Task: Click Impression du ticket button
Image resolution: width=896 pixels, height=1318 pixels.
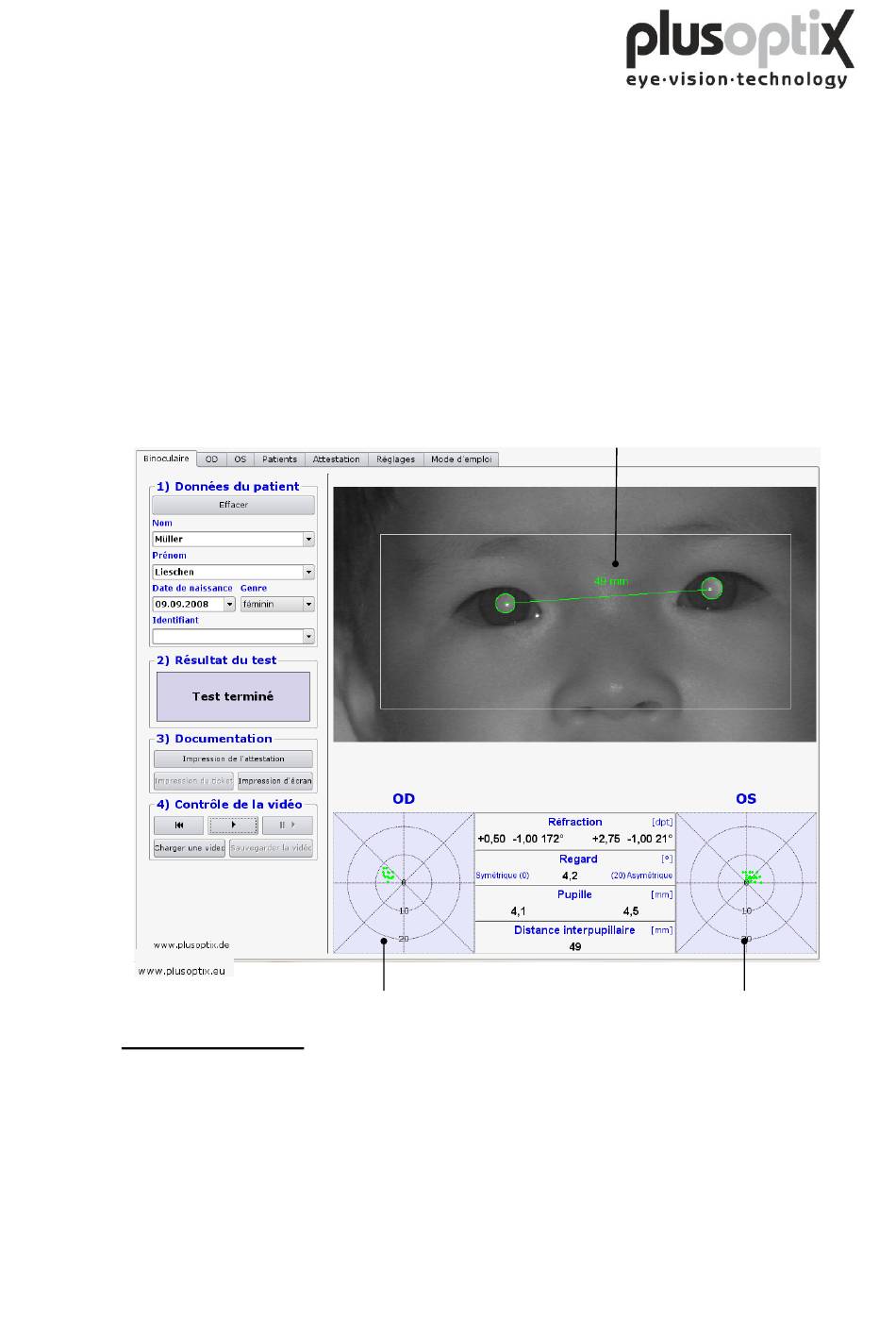Action: click(193, 781)
